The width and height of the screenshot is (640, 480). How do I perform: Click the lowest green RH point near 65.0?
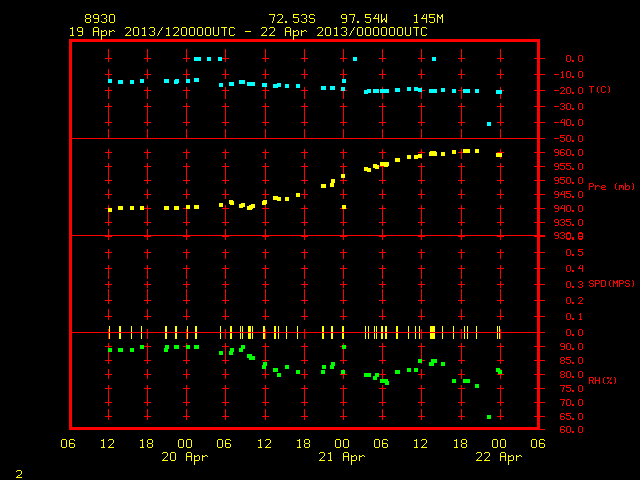tap(489, 417)
